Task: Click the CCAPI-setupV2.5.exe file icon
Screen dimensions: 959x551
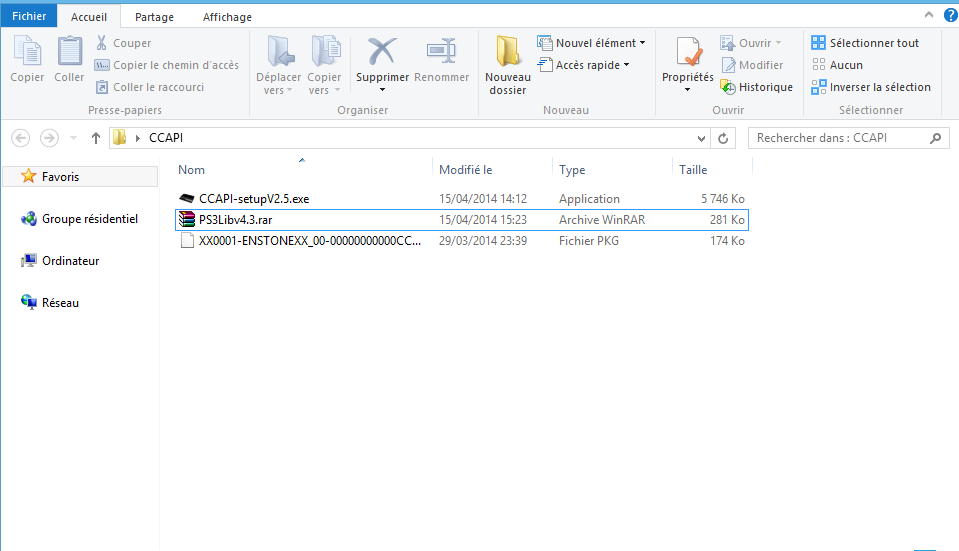Action: click(187, 199)
